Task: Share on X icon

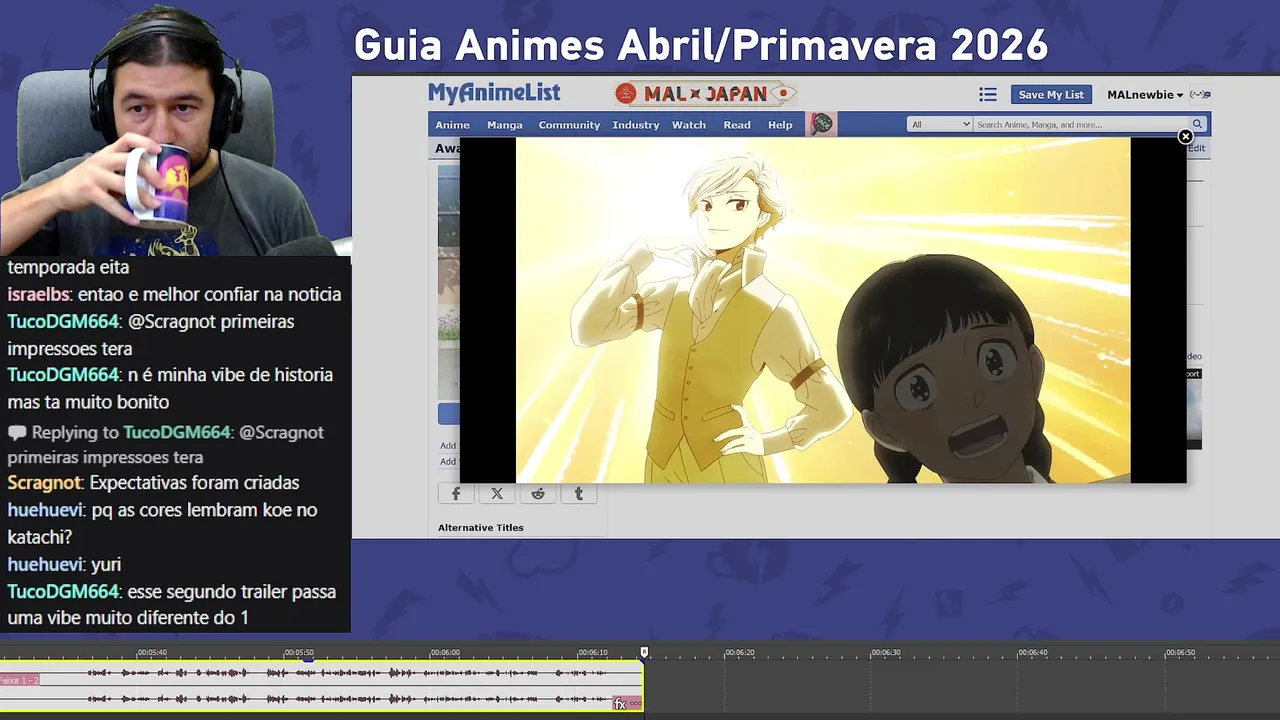Action: (x=497, y=494)
